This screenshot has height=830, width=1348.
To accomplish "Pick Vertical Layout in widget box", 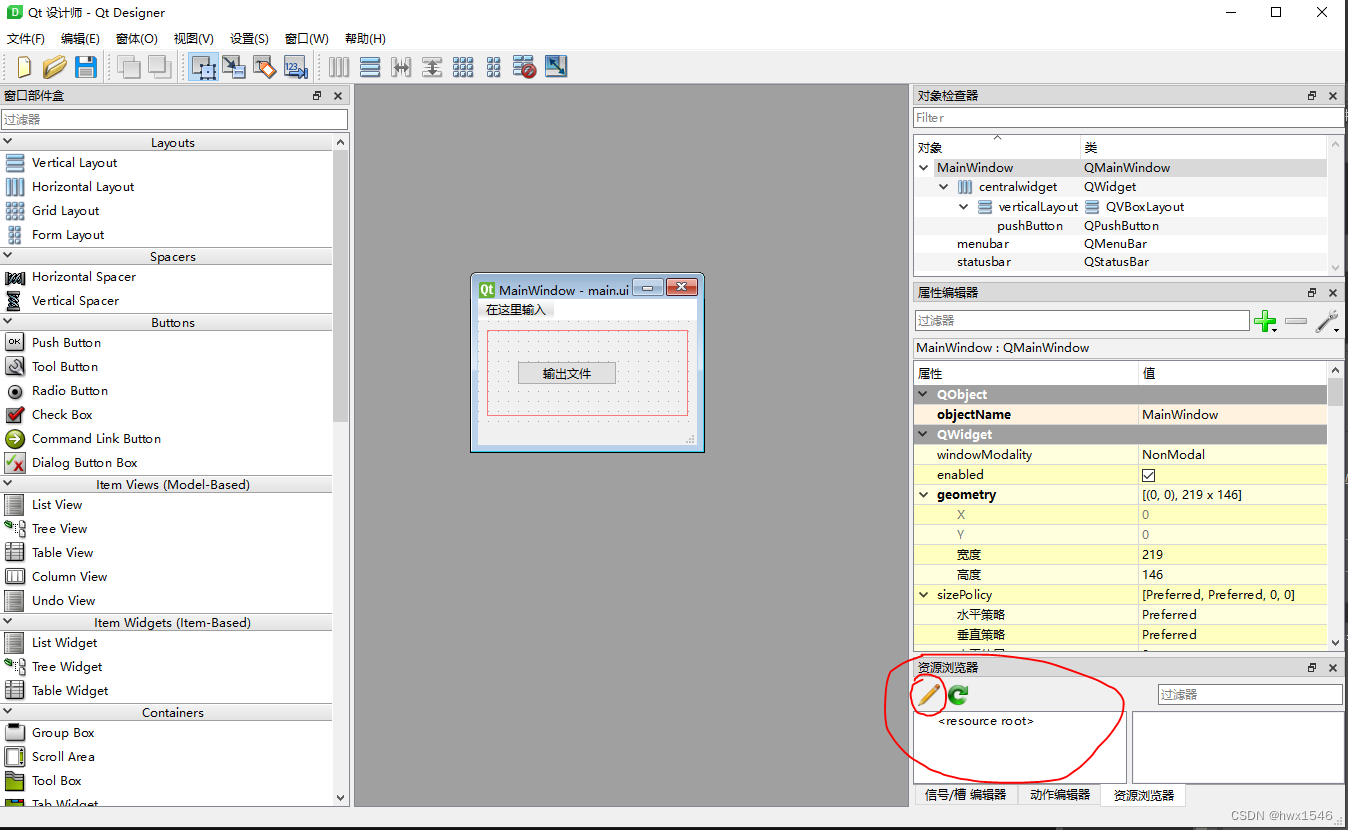I will click(x=74, y=163).
